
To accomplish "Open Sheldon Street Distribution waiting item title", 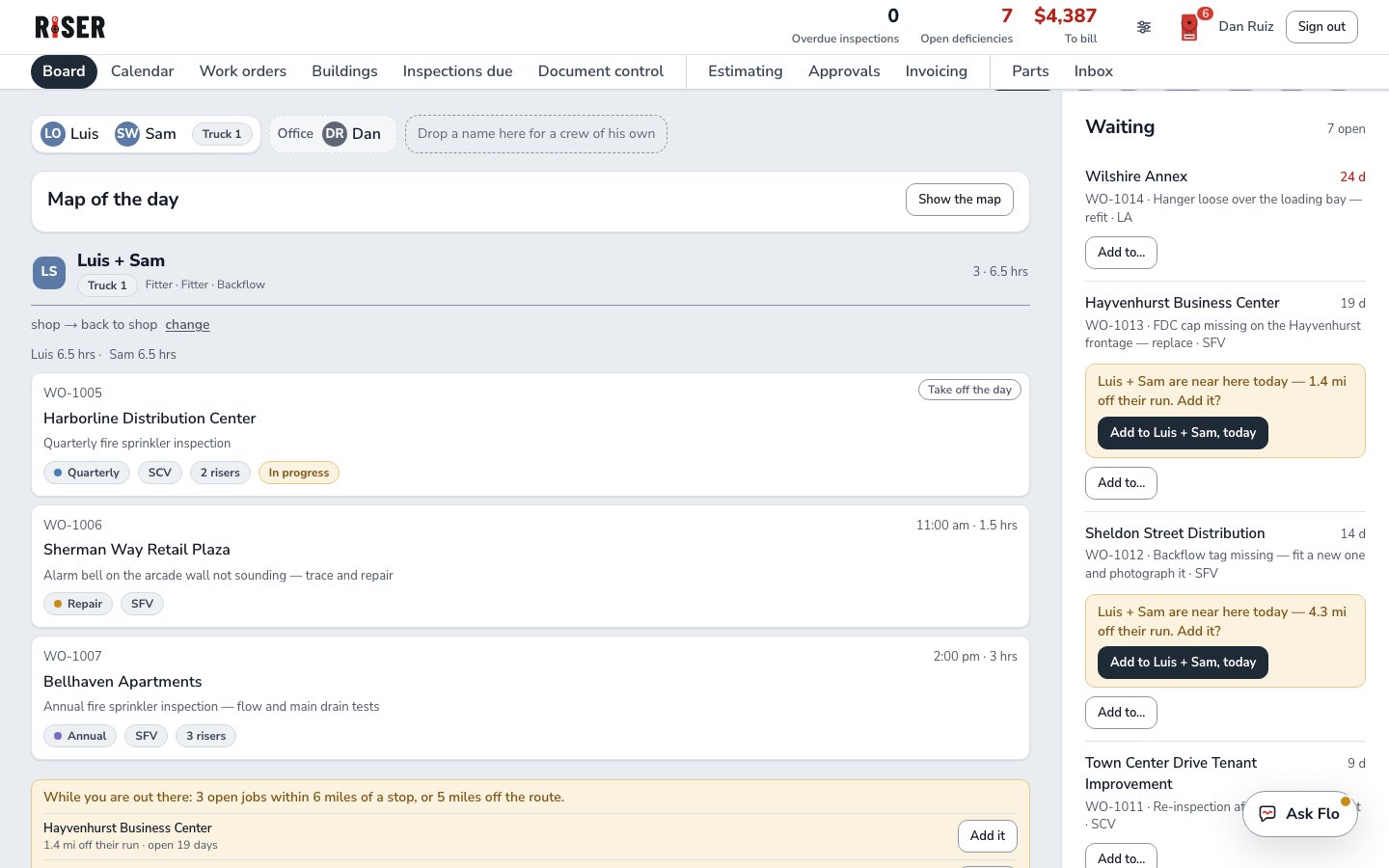I will 1175,533.
